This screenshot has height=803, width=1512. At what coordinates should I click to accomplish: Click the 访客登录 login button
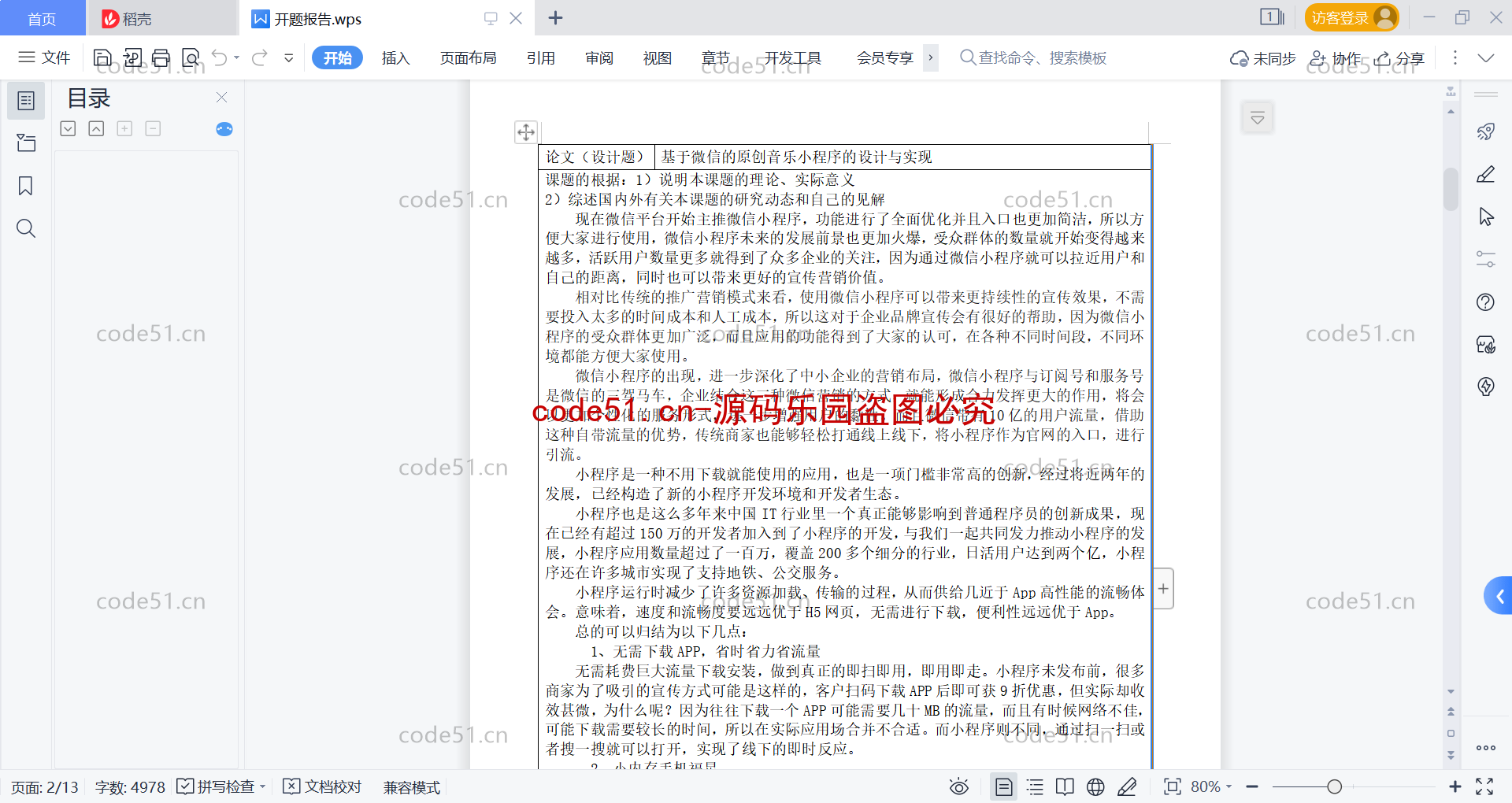1351,17
